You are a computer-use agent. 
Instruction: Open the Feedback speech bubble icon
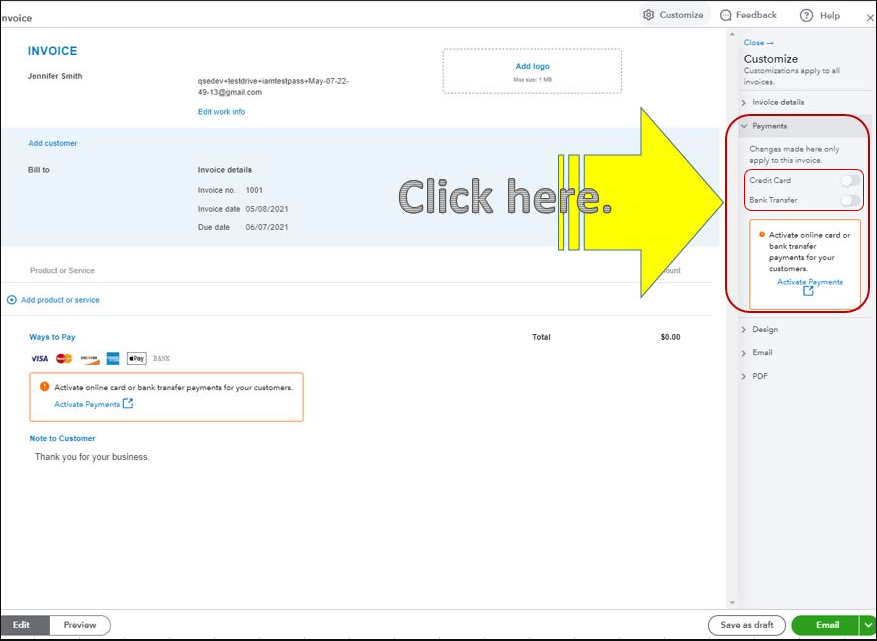click(725, 15)
